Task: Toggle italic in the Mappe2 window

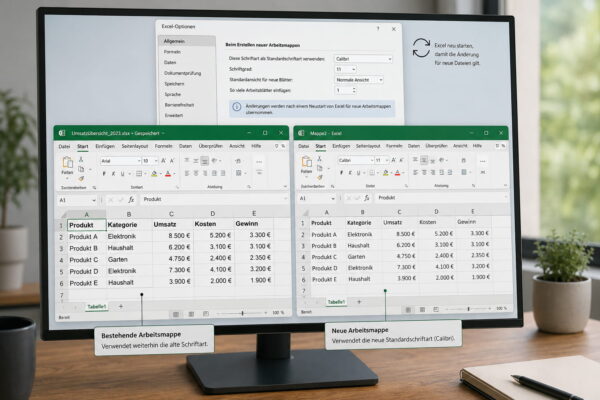Action: coord(350,173)
